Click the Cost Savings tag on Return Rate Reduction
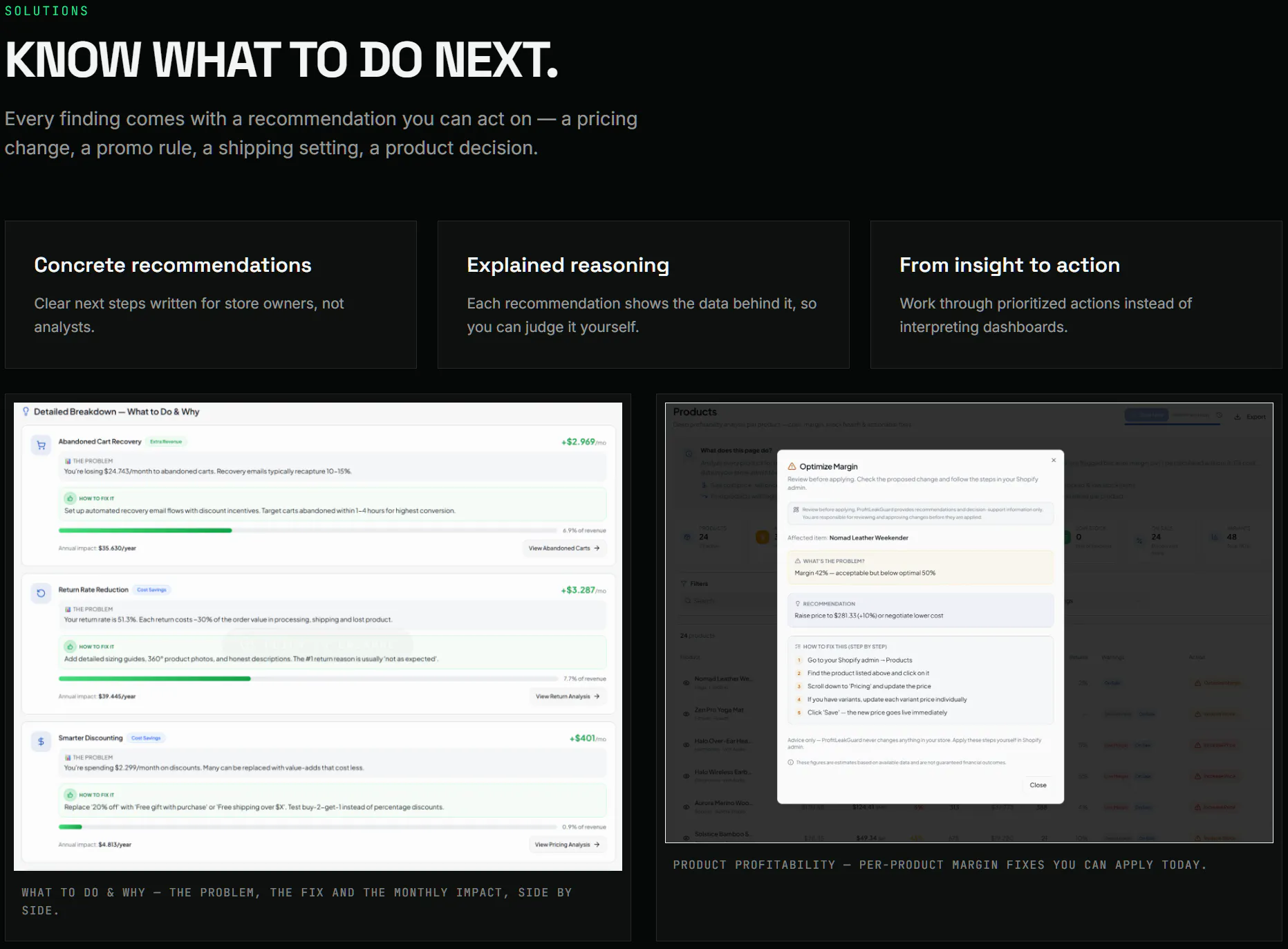 click(x=151, y=590)
